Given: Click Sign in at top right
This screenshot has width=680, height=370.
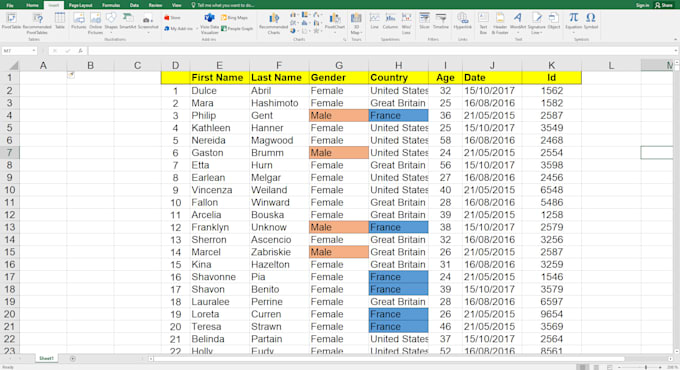Looking at the screenshot, I should coord(642,5).
